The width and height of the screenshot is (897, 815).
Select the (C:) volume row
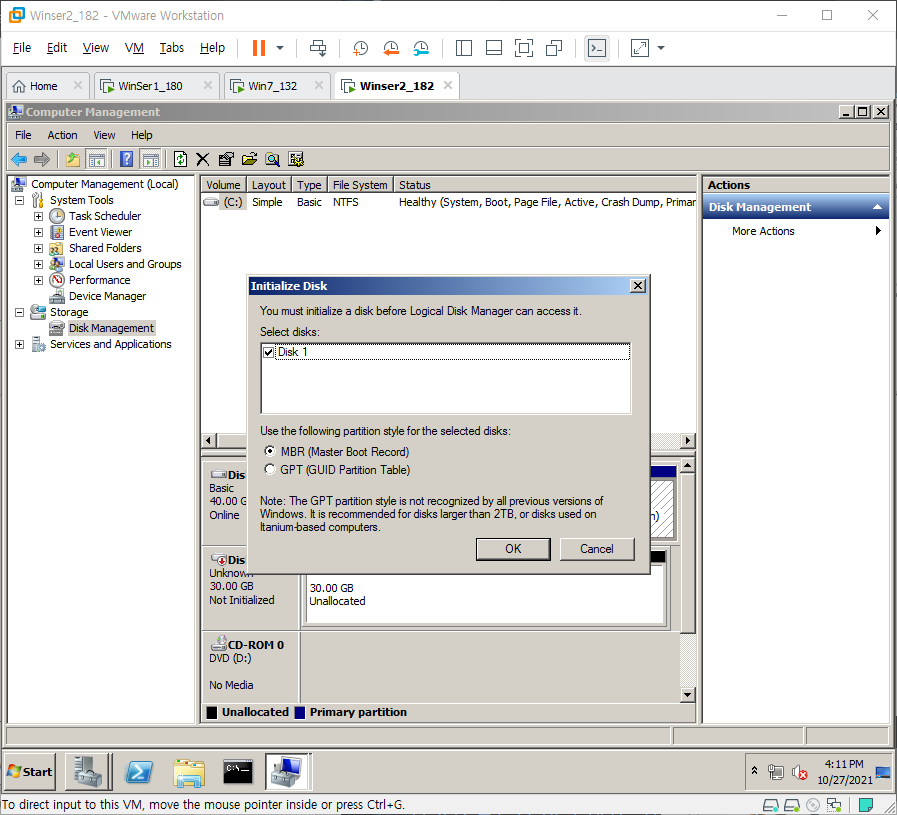[448, 202]
